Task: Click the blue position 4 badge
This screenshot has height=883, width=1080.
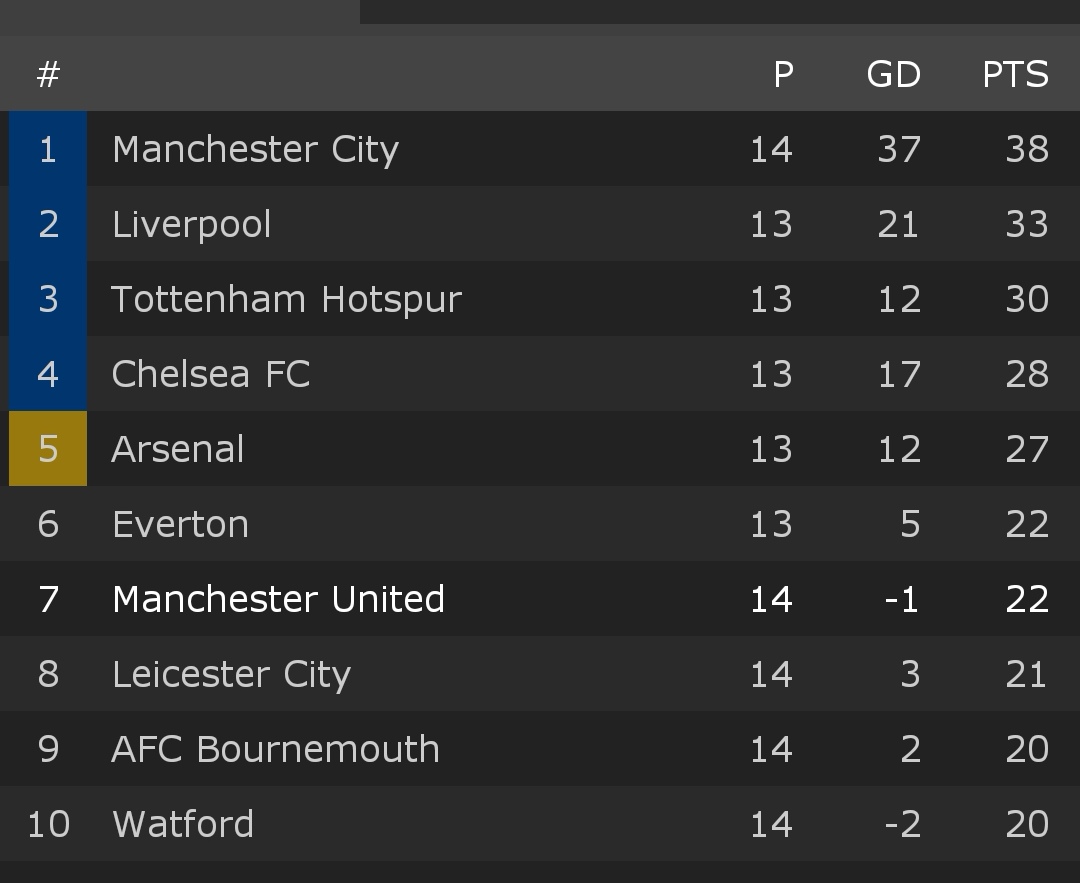Action: pos(48,374)
